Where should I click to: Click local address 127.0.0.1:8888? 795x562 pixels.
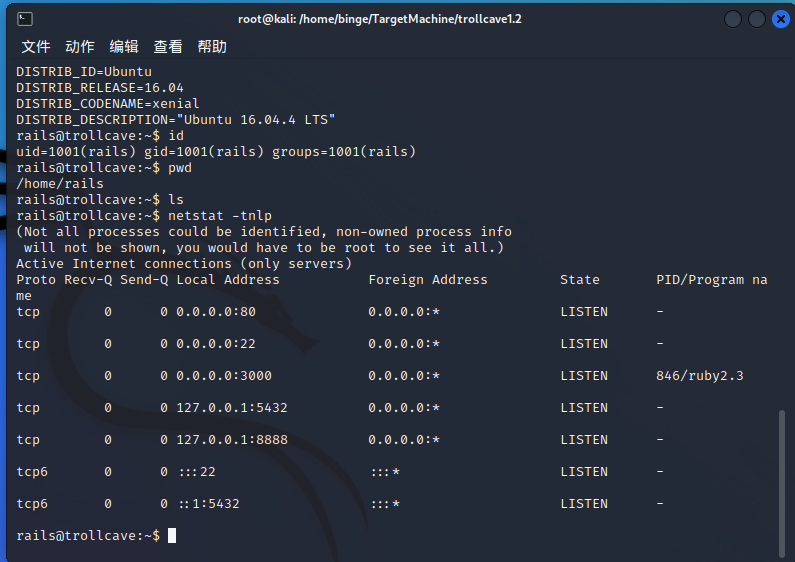(232, 440)
